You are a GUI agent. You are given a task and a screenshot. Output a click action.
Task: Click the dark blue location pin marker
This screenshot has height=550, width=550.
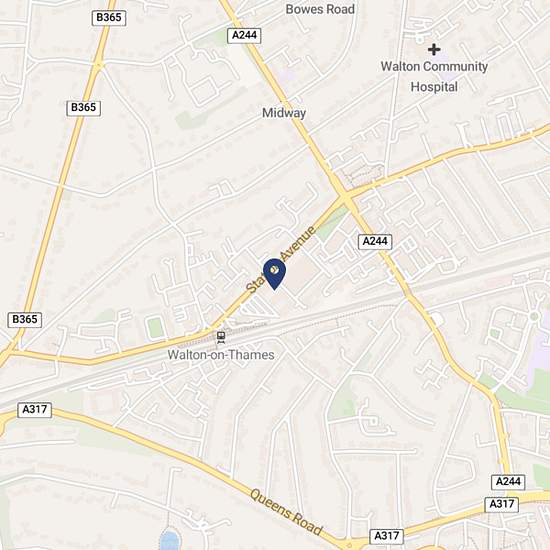click(274, 274)
